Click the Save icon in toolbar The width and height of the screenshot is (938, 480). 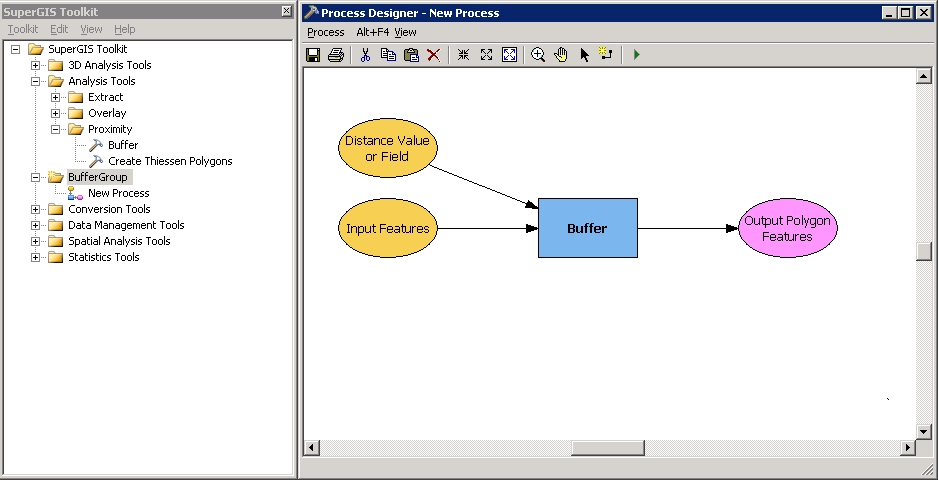pos(313,55)
